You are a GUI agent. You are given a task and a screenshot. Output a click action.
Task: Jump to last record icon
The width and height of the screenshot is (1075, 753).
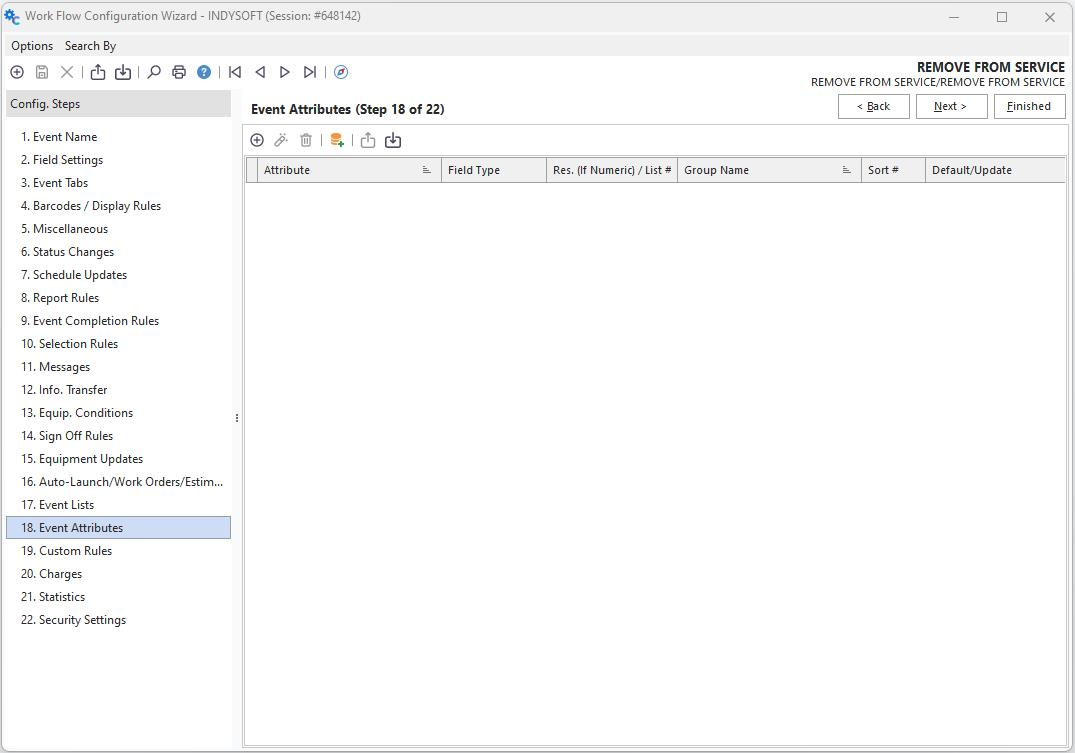point(310,72)
